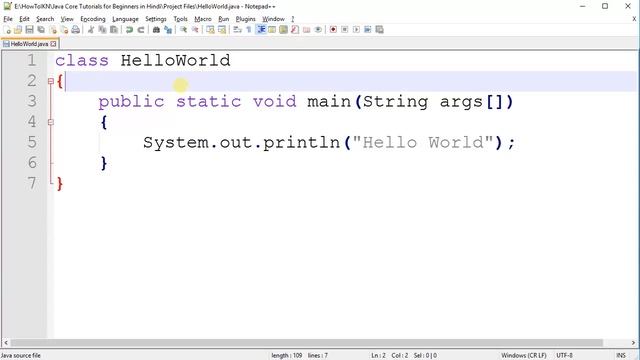
Task: Create a new file with the New icon
Action: point(7,30)
